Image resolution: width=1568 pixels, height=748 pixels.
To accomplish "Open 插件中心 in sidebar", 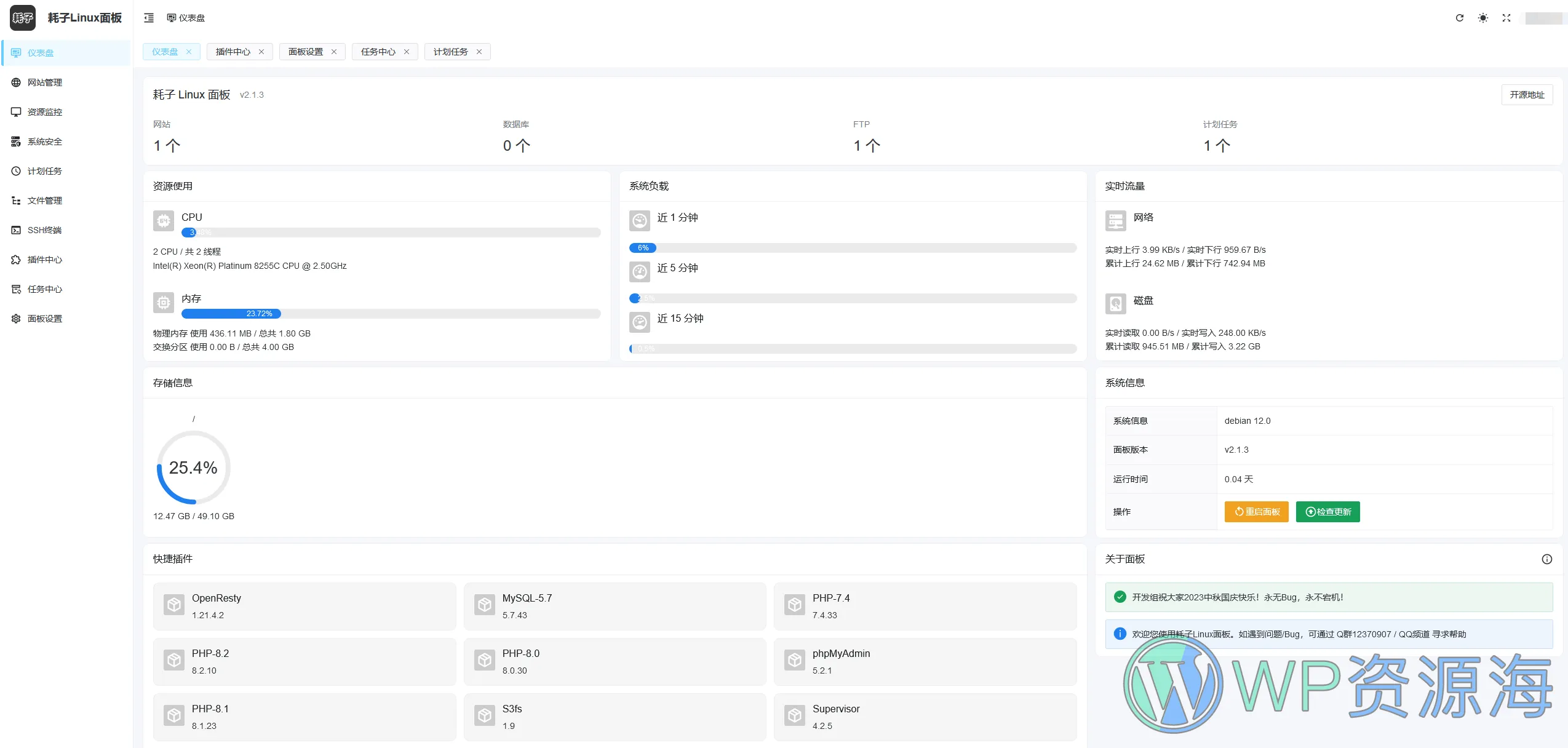I will (x=66, y=260).
